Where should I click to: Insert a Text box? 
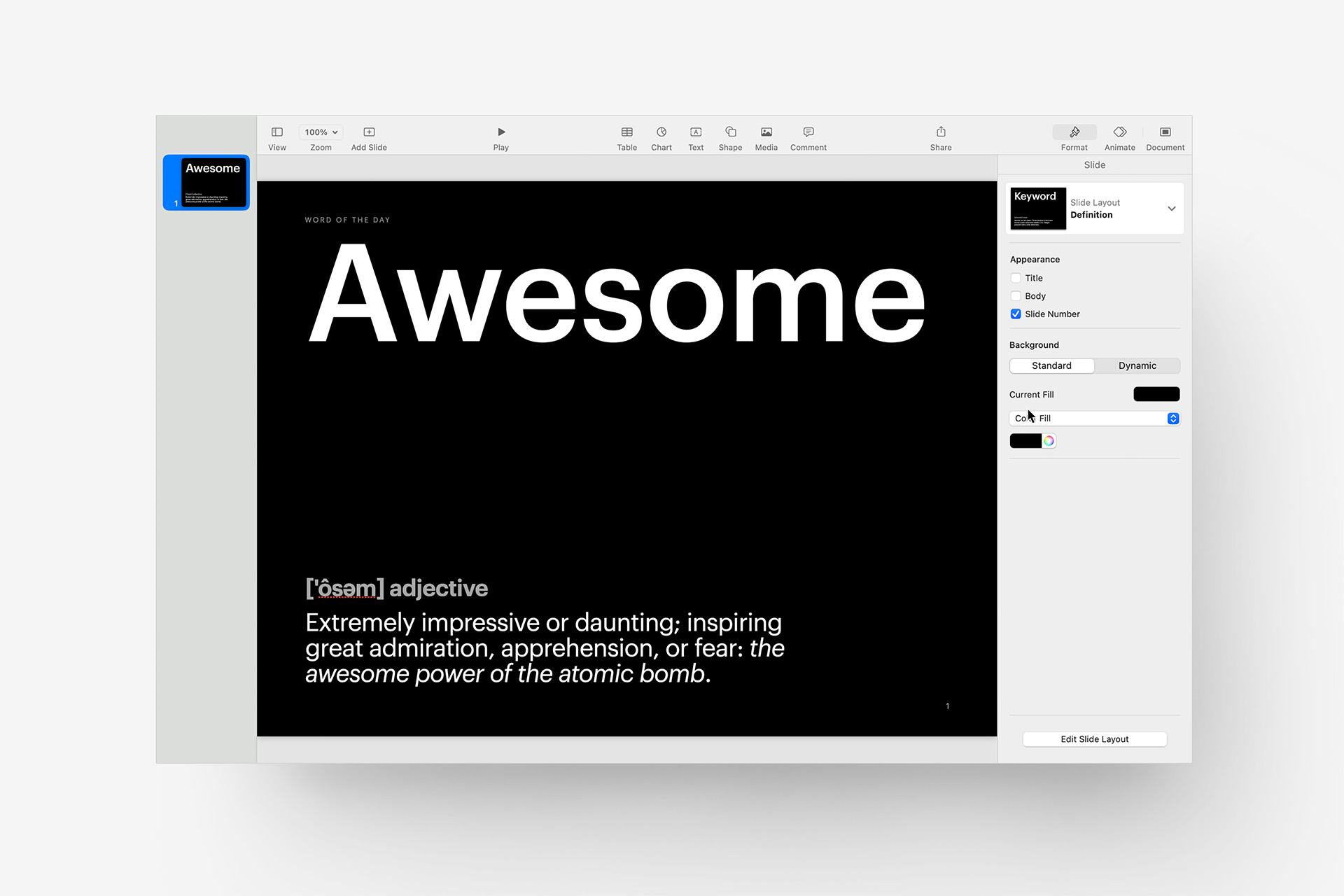click(x=695, y=137)
